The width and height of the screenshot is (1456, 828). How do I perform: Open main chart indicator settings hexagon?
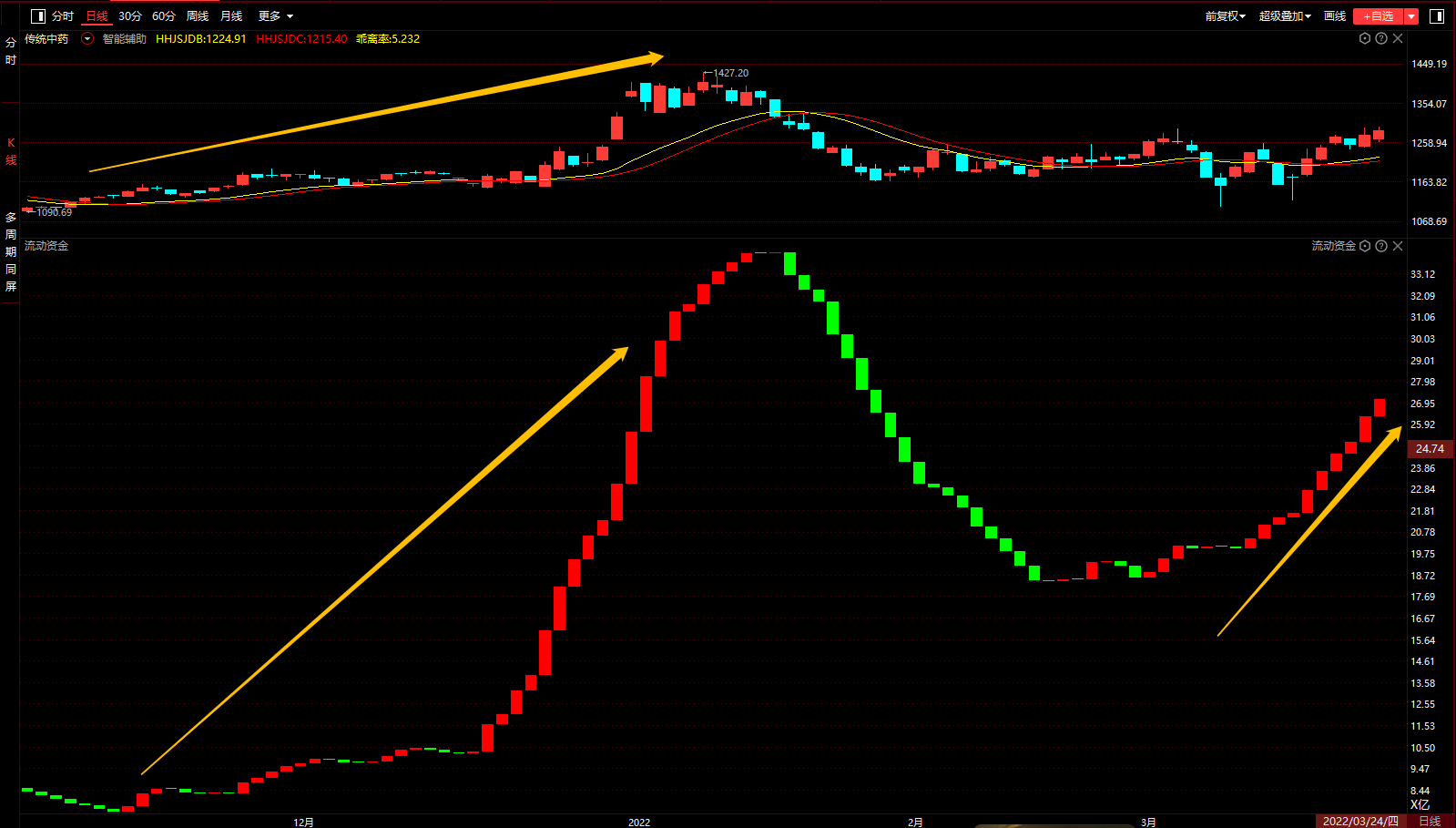[x=1365, y=38]
